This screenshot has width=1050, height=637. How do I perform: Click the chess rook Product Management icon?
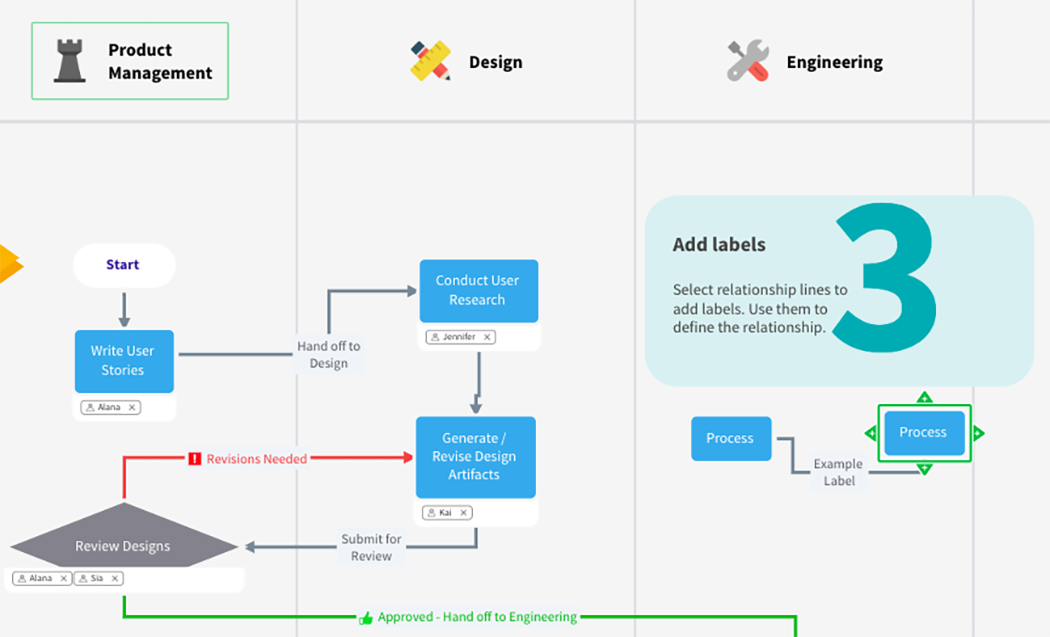pos(70,61)
